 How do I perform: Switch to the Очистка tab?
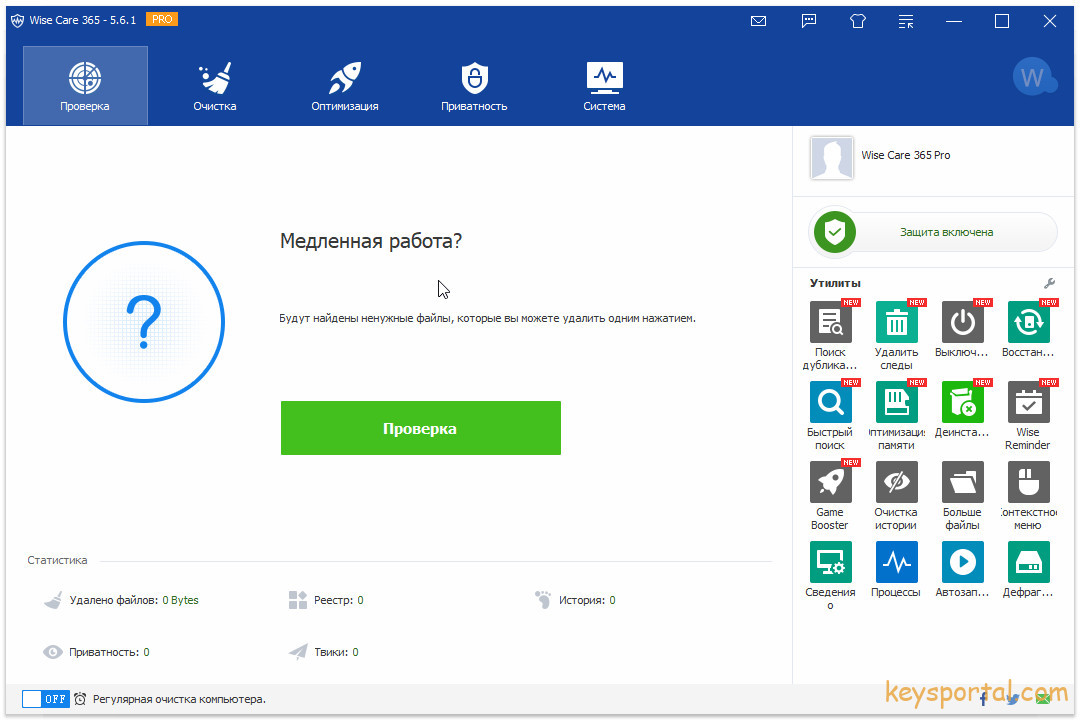coord(215,86)
